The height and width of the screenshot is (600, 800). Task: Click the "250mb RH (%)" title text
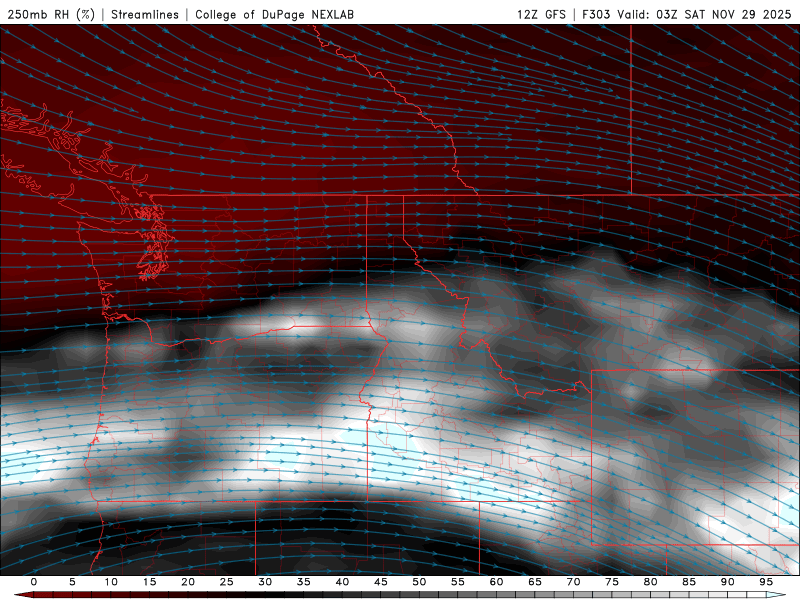pos(51,14)
